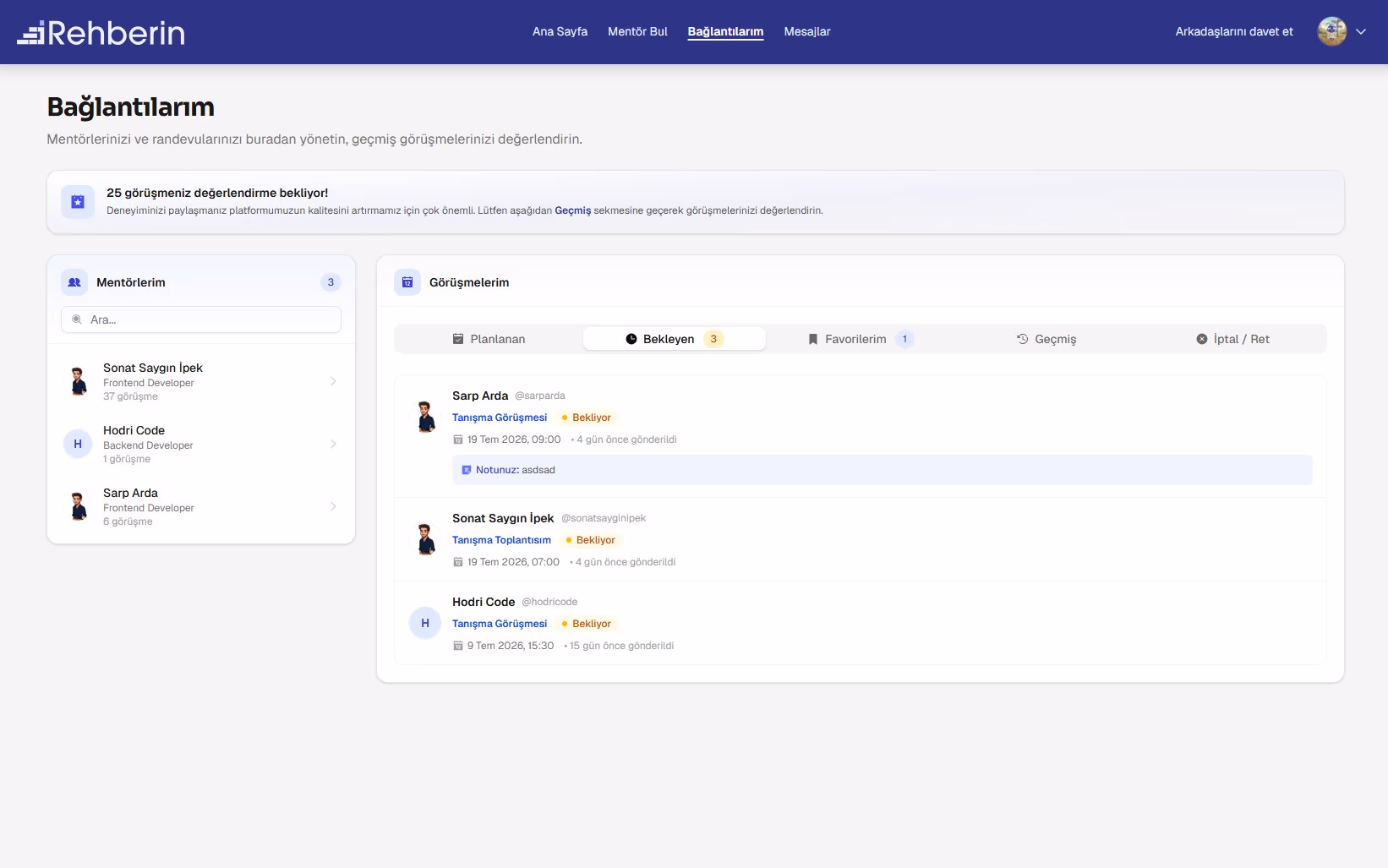Switch to the Geçmiş tab

click(x=1046, y=339)
